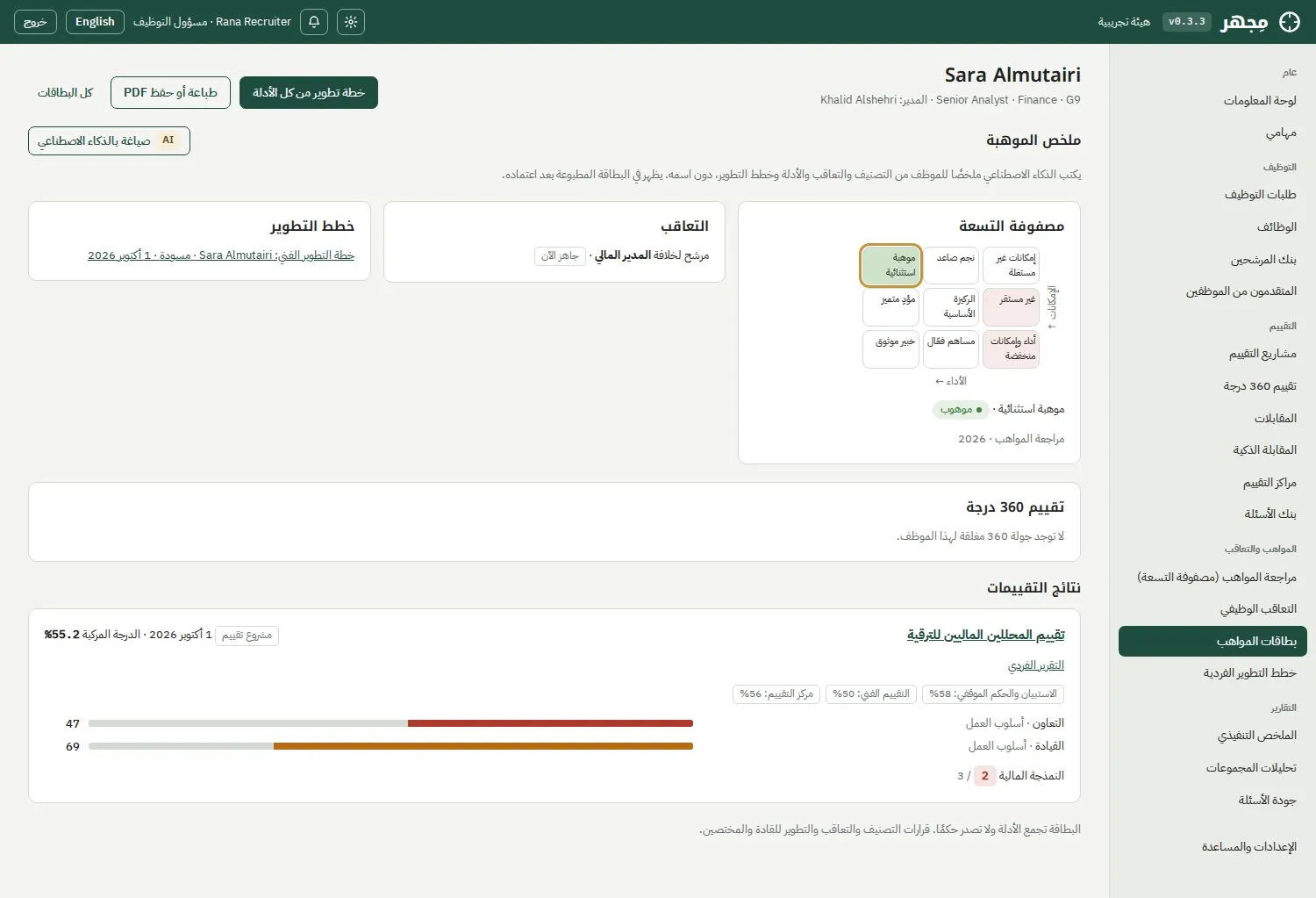The width and height of the screenshot is (1316, 898).
Task: Click the جاهز الآن readiness tag
Action: (x=560, y=255)
